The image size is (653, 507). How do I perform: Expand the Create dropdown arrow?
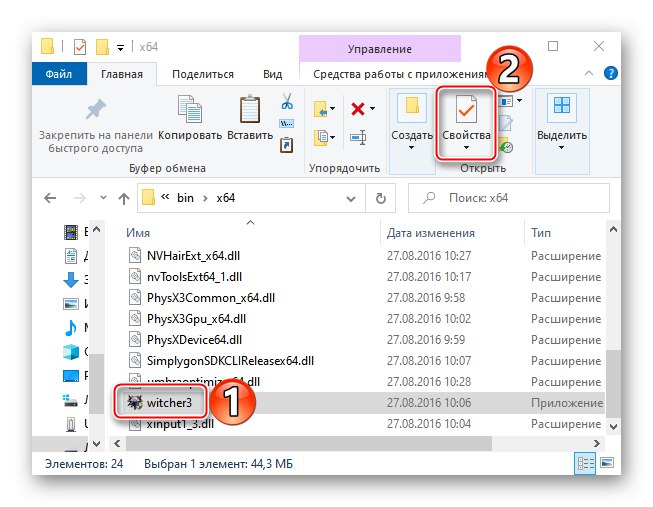pos(411,147)
